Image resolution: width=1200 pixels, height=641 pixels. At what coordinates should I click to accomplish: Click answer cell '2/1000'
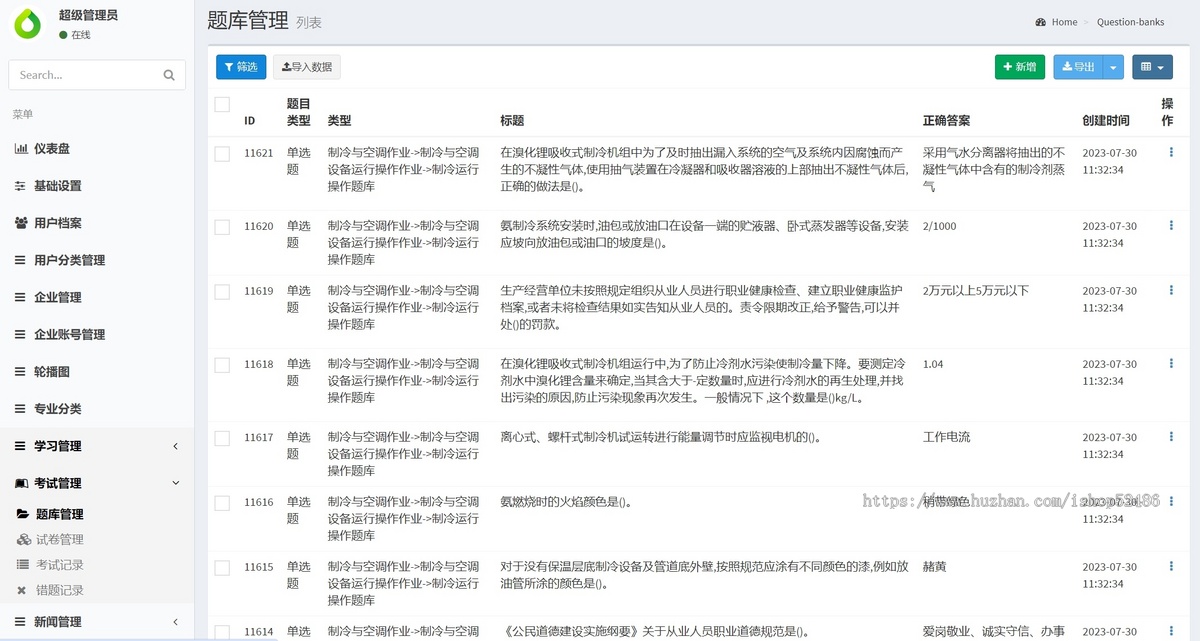[x=940, y=226]
